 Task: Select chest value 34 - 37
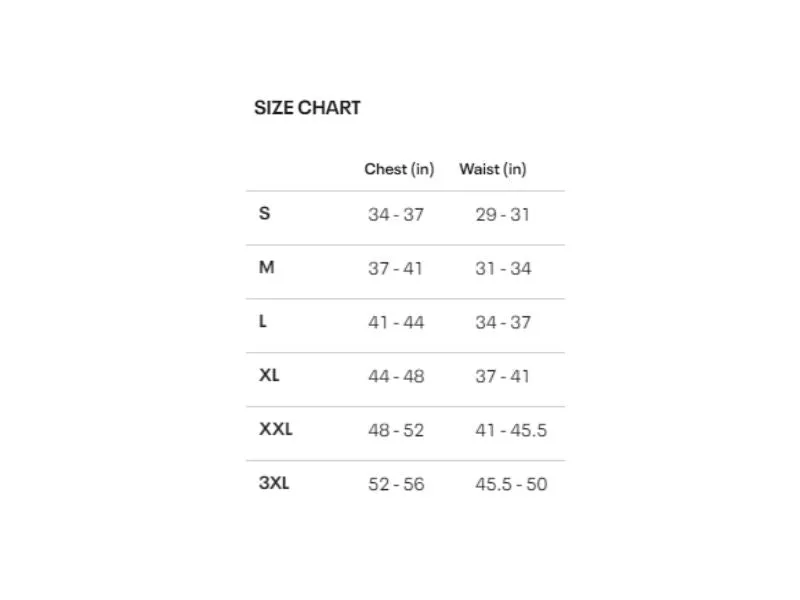point(396,215)
